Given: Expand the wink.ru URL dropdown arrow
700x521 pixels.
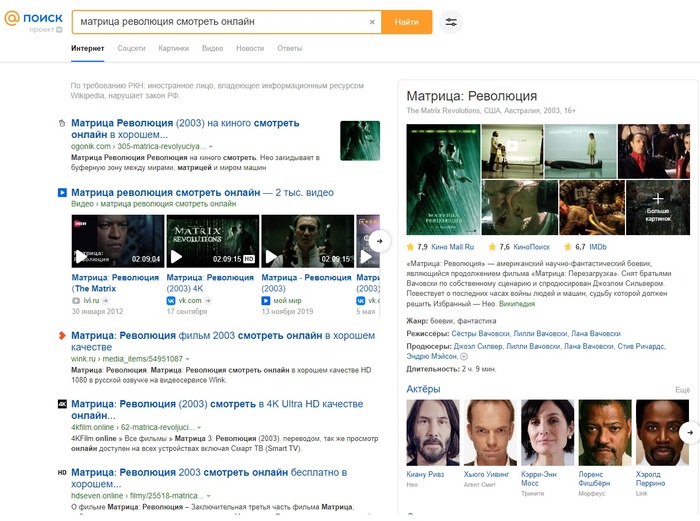Looking at the screenshot, I should [x=188, y=359].
